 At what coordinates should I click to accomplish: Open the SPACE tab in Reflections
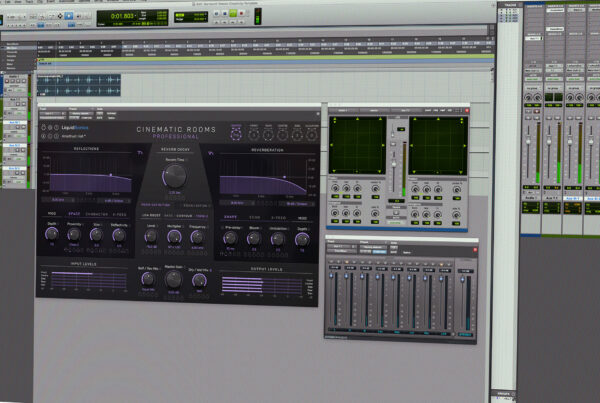click(74, 214)
